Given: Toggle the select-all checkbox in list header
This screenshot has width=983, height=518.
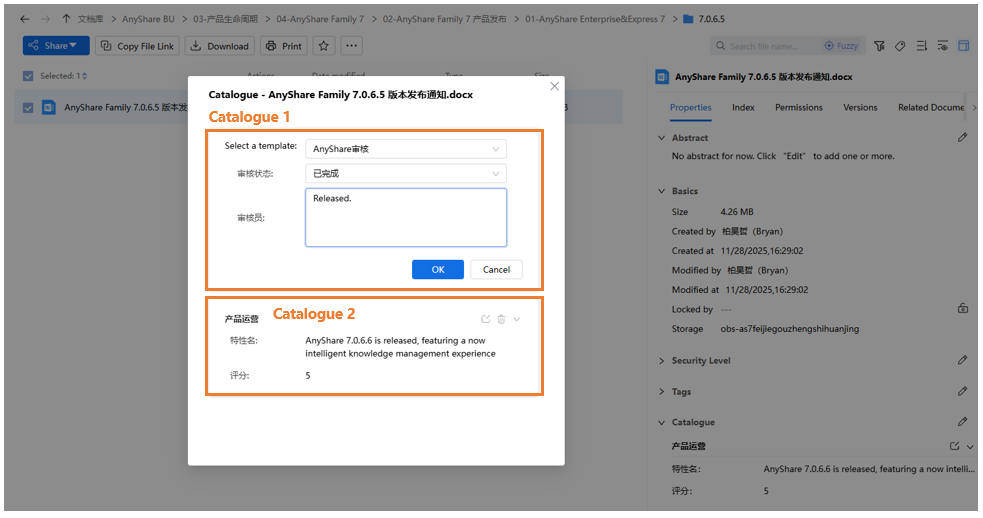Looking at the screenshot, I should 28,76.
